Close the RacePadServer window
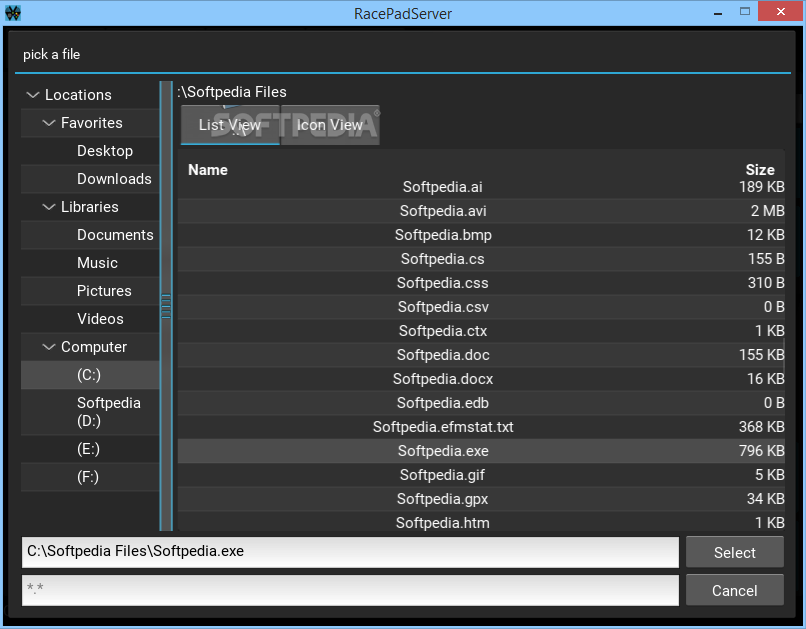 point(780,12)
